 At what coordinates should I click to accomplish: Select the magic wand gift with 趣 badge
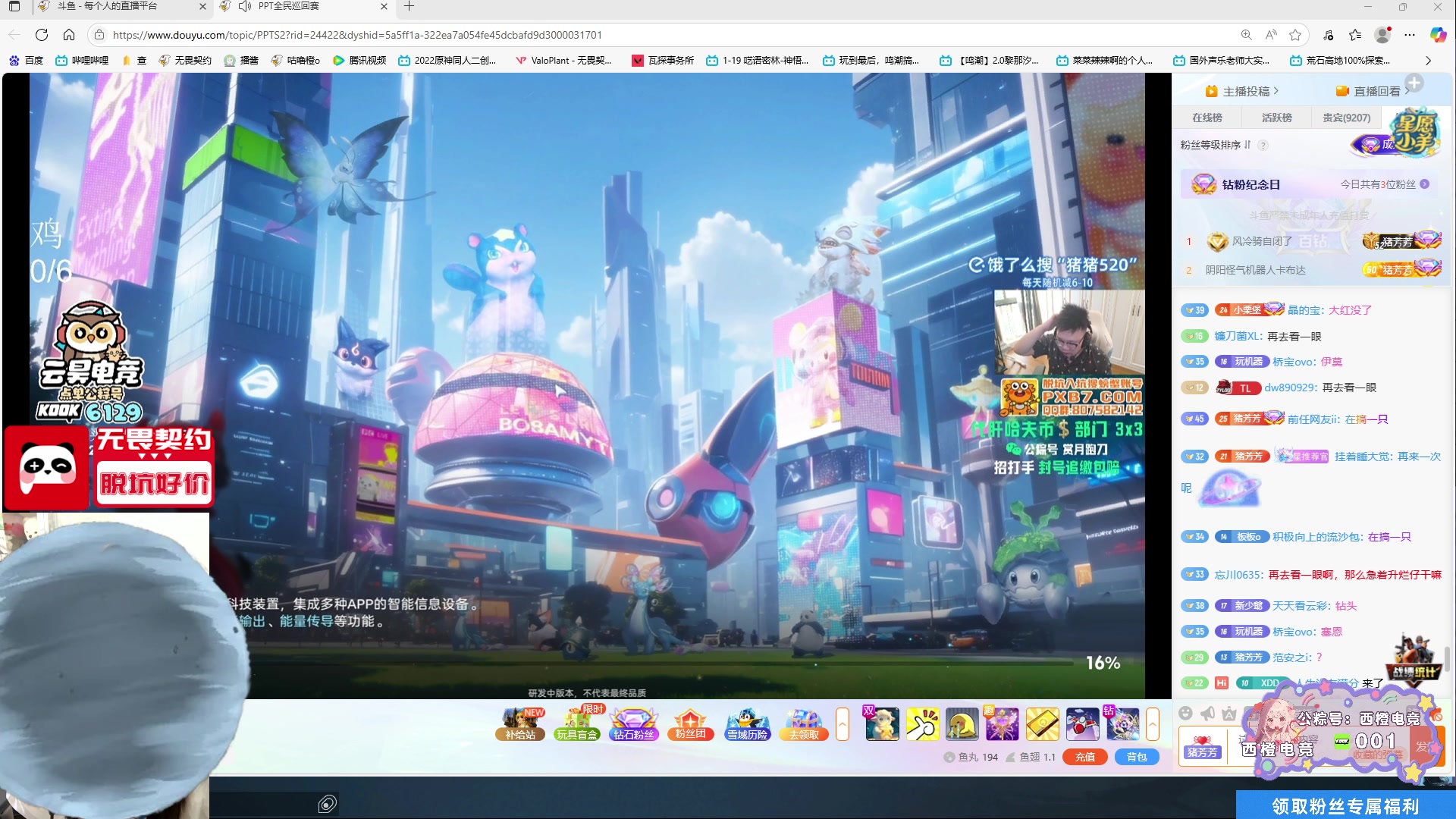point(1002,724)
